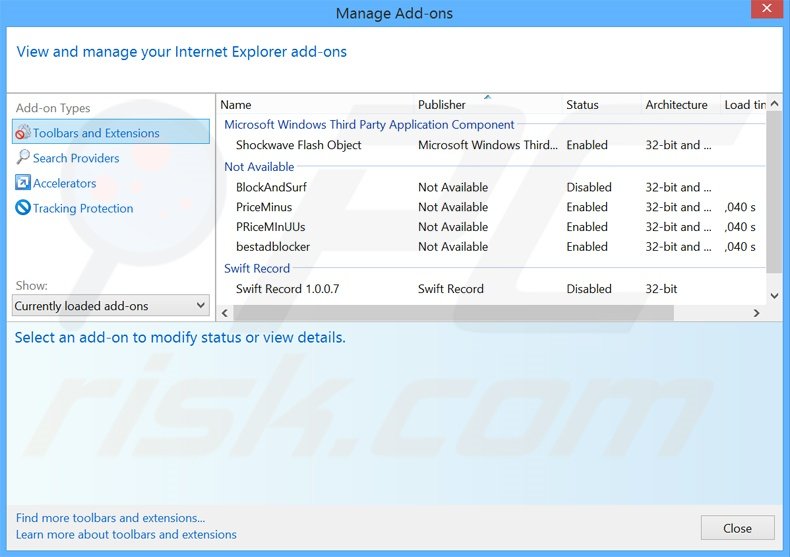Click the vertical scrollbar down arrow
The height and width of the screenshot is (557, 790).
click(x=774, y=296)
